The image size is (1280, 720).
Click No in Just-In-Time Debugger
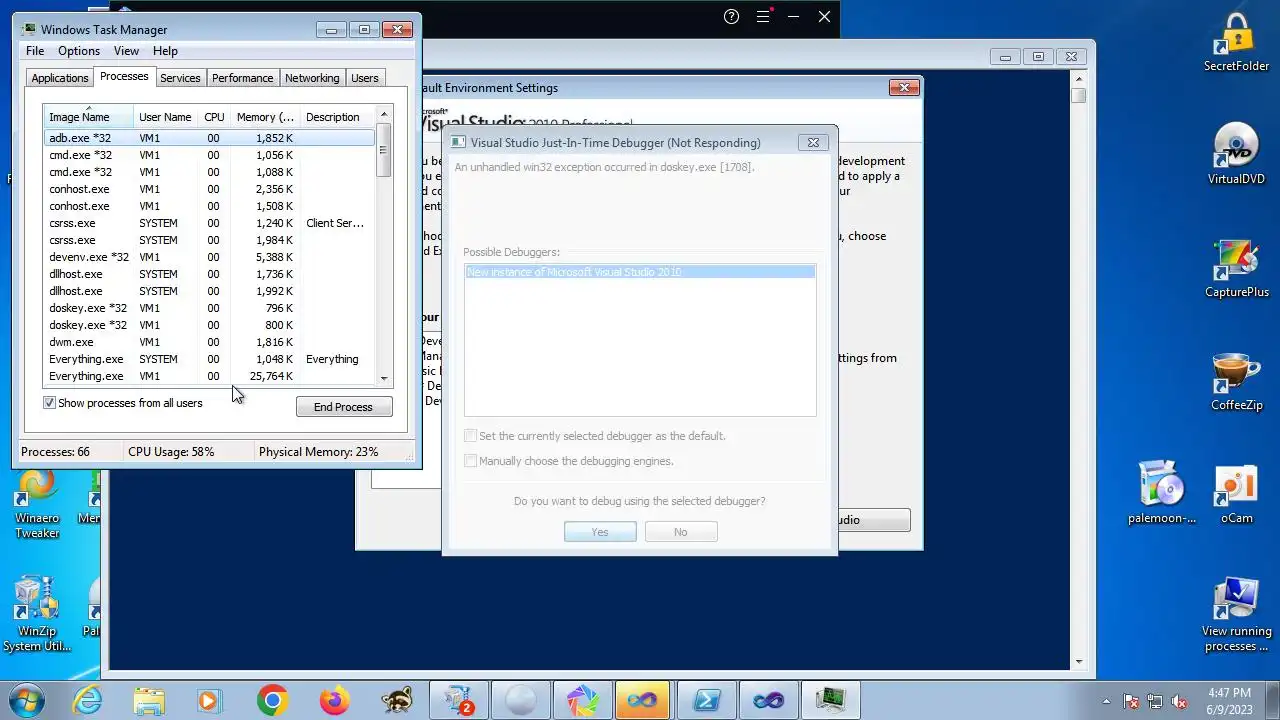pos(681,532)
